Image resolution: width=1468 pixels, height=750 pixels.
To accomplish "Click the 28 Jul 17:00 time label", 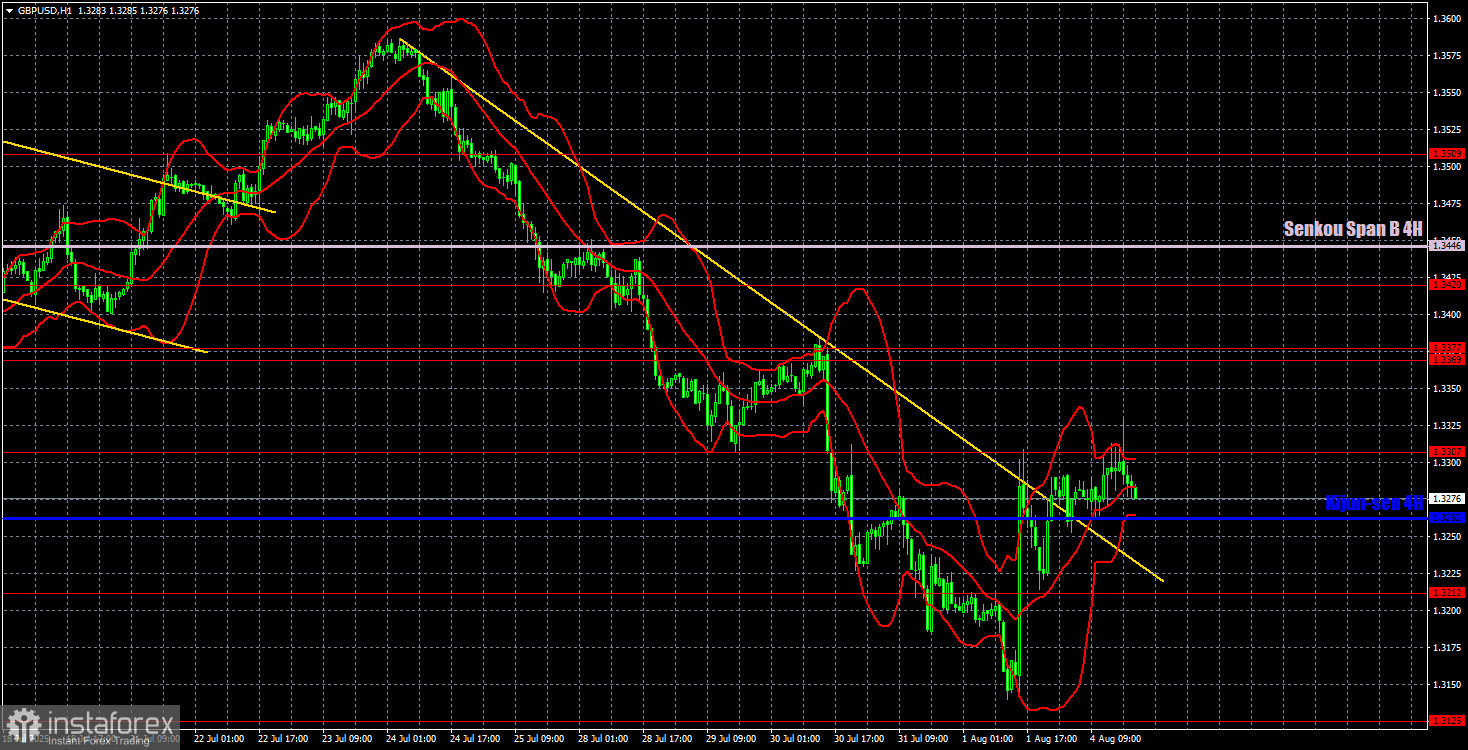I will [666, 739].
